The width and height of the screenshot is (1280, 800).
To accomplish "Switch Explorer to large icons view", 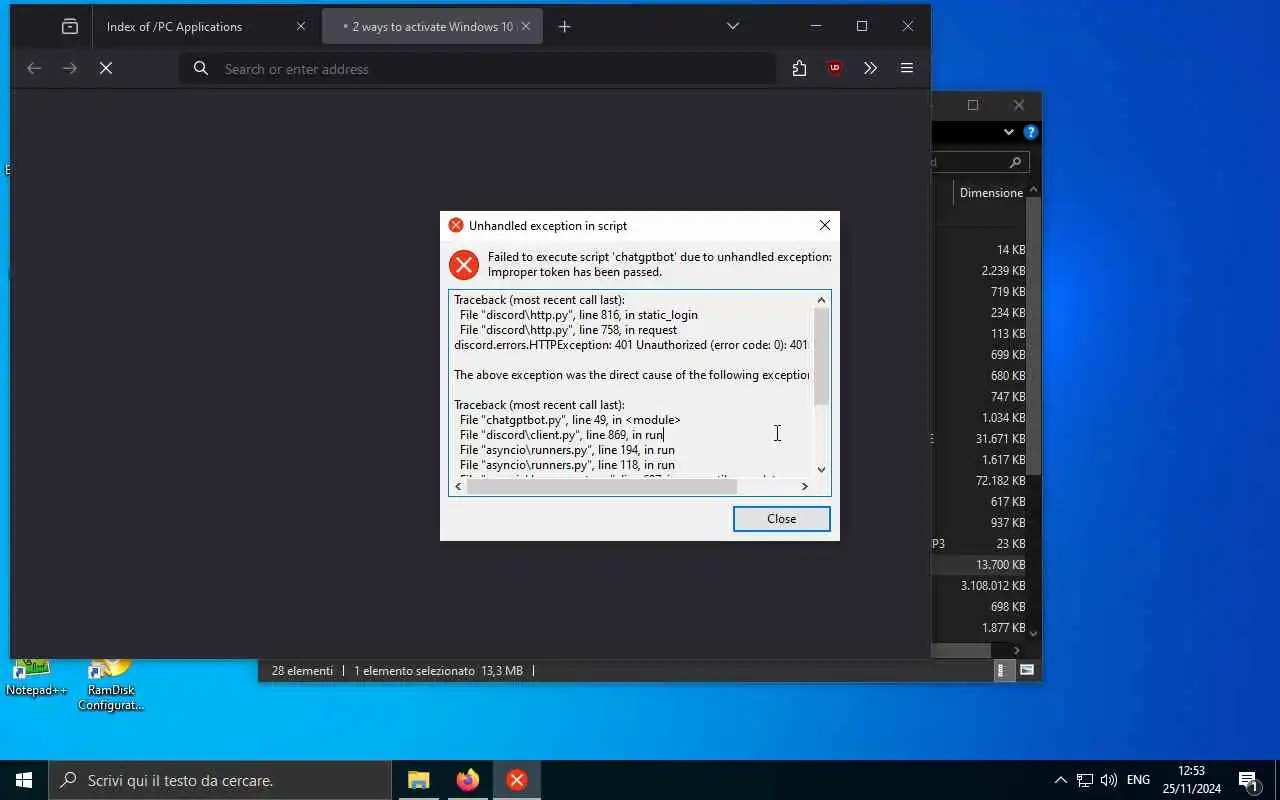I will coord(1027,671).
